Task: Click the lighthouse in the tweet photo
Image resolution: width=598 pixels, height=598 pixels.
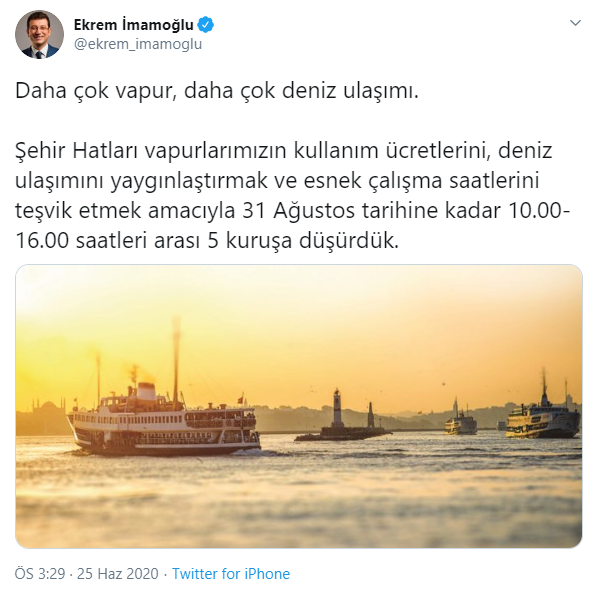Action: (337, 408)
